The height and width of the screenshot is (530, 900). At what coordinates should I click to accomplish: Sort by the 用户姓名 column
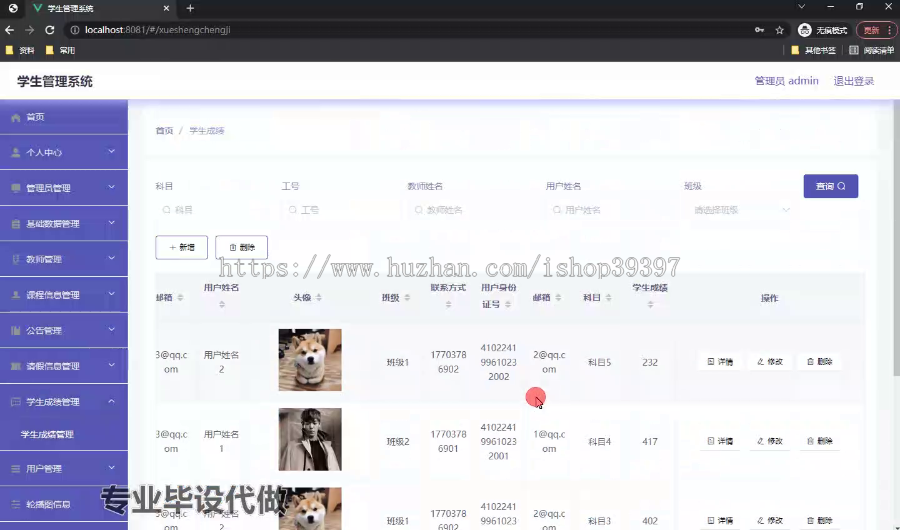click(222, 304)
